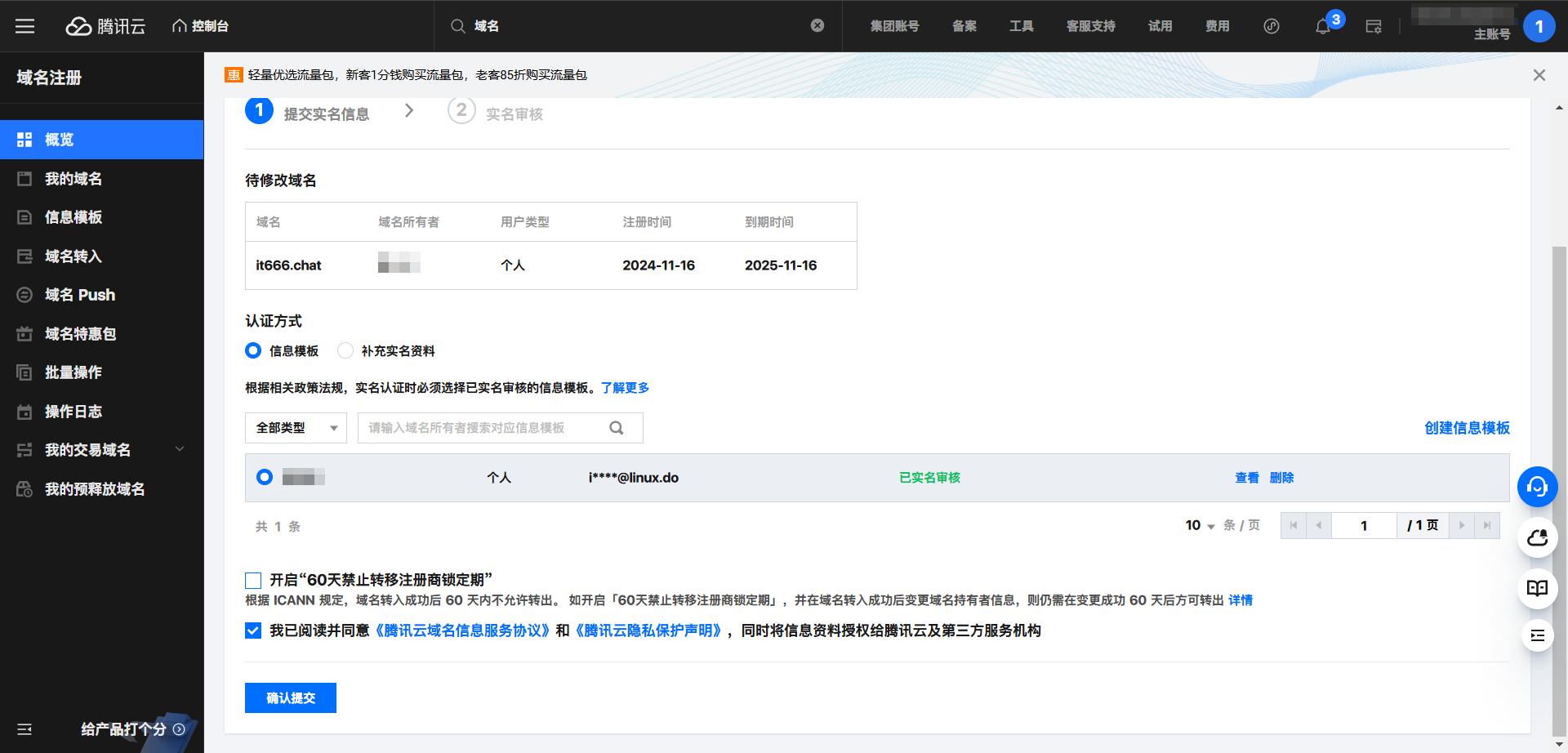Click the page number input field

(x=1364, y=525)
